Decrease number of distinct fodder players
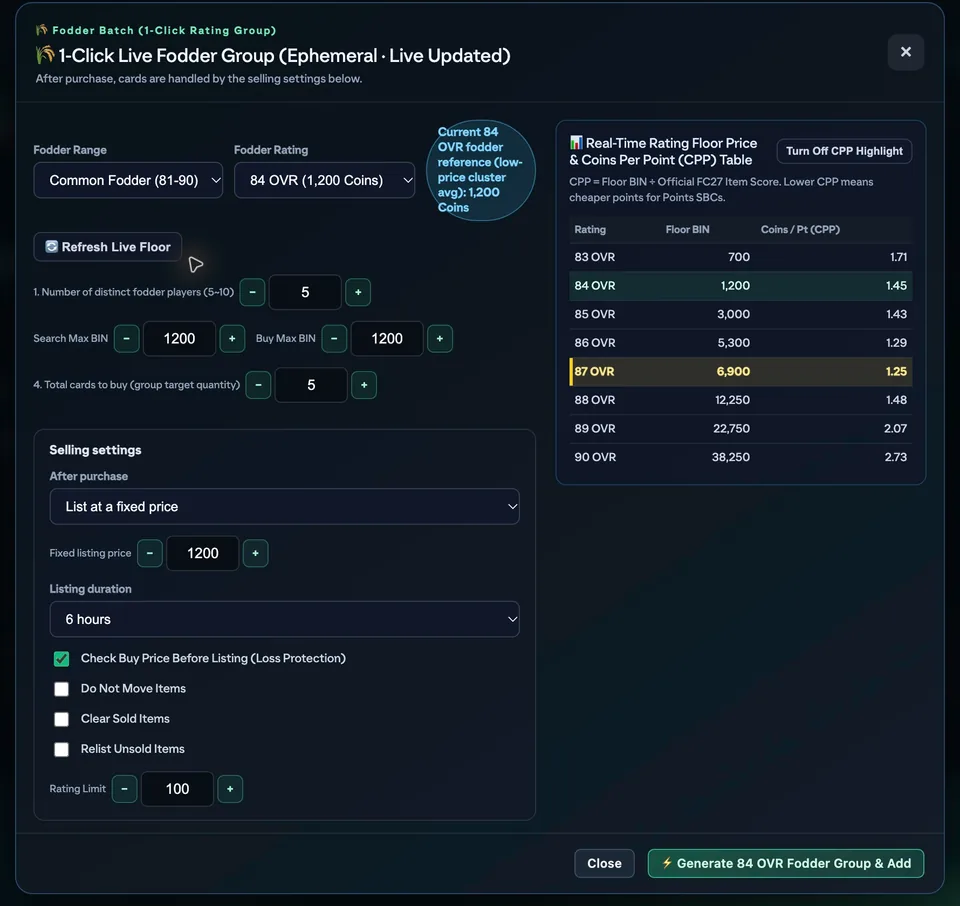The height and width of the screenshot is (906, 960). click(252, 292)
